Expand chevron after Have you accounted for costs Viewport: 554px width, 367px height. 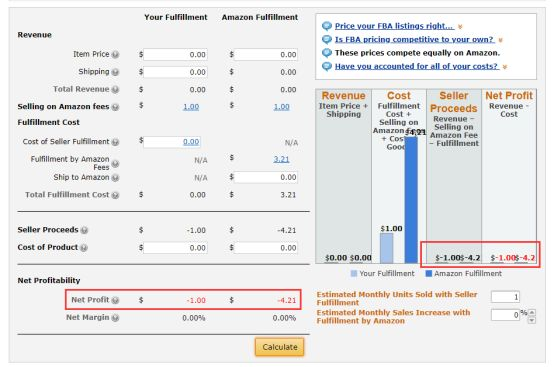click(505, 67)
